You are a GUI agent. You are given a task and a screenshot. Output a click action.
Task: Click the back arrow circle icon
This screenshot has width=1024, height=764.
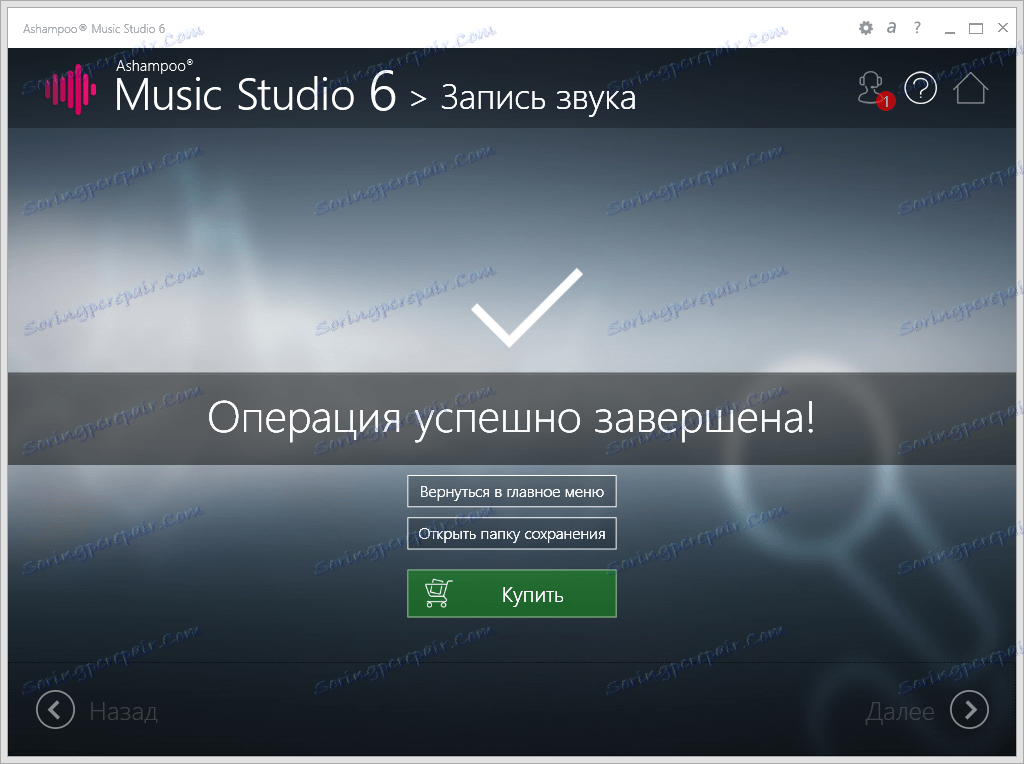[x=56, y=710]
